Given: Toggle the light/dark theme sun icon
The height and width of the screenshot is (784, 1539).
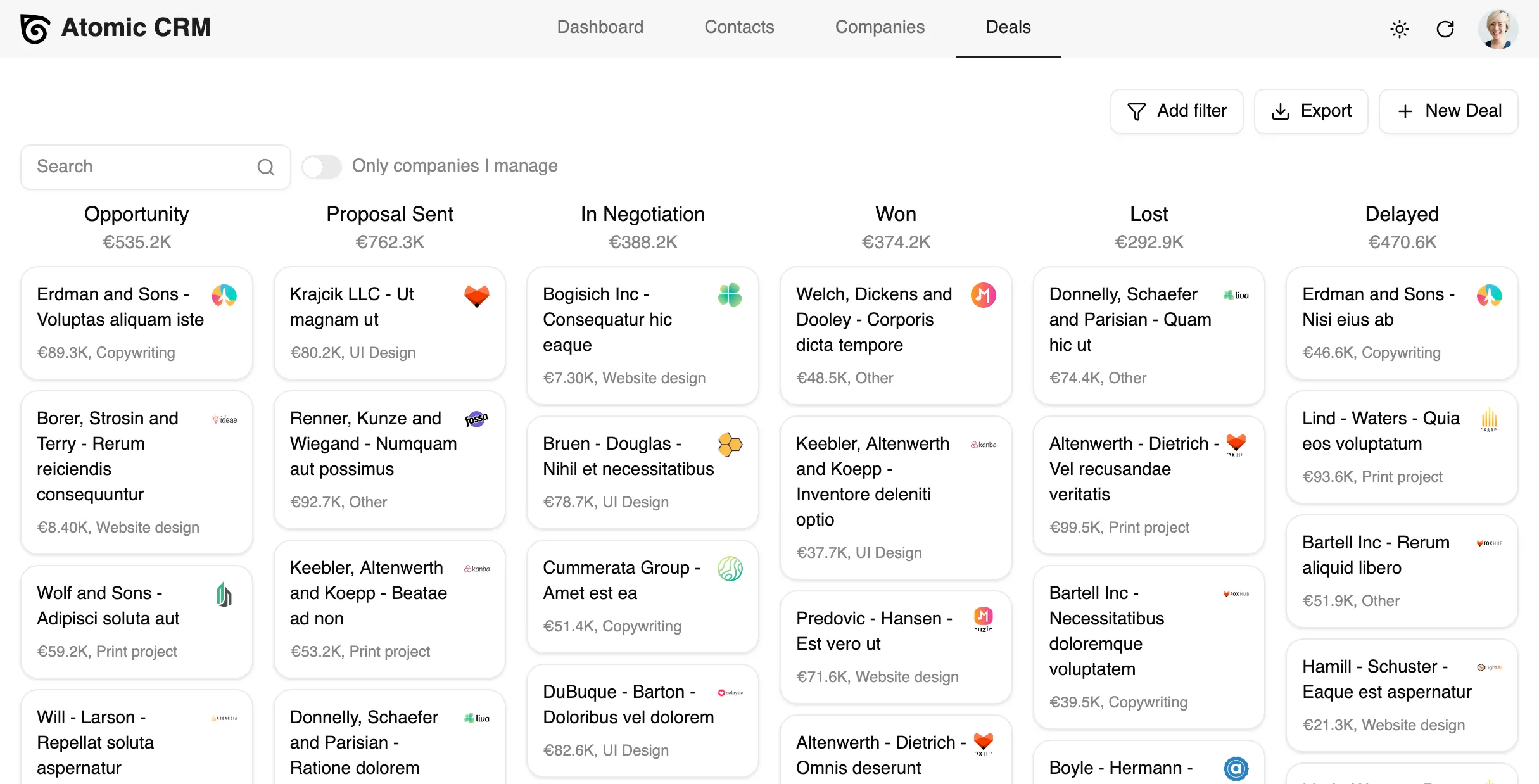Looking at the screenshot, I should click(x=1399, y=29).
